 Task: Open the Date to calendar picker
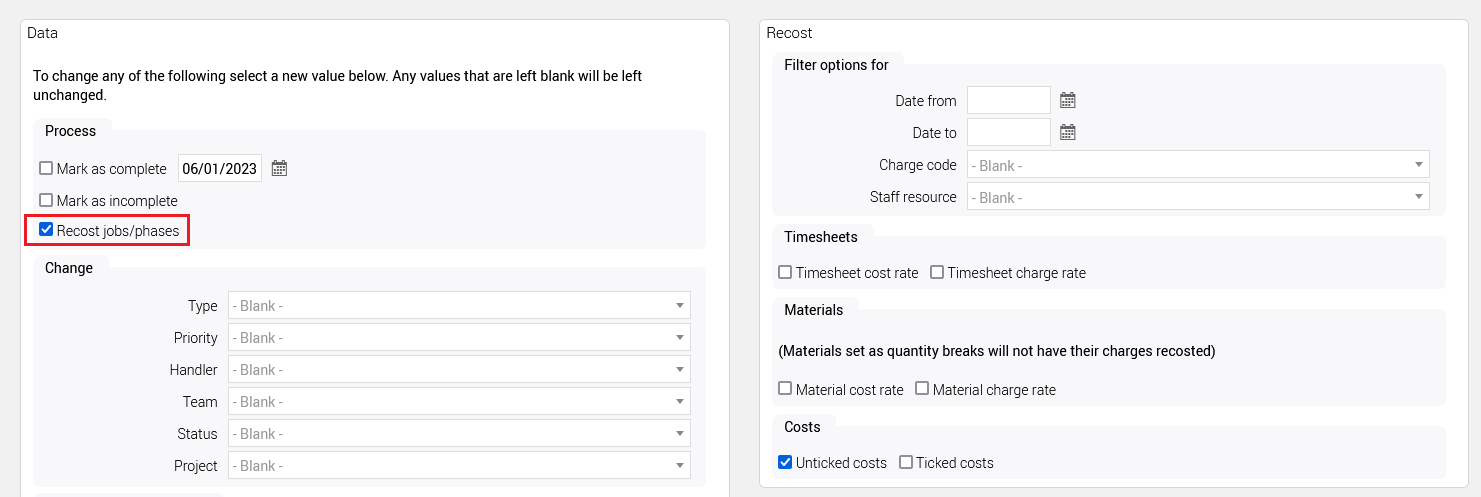(x=1067, y=132)
